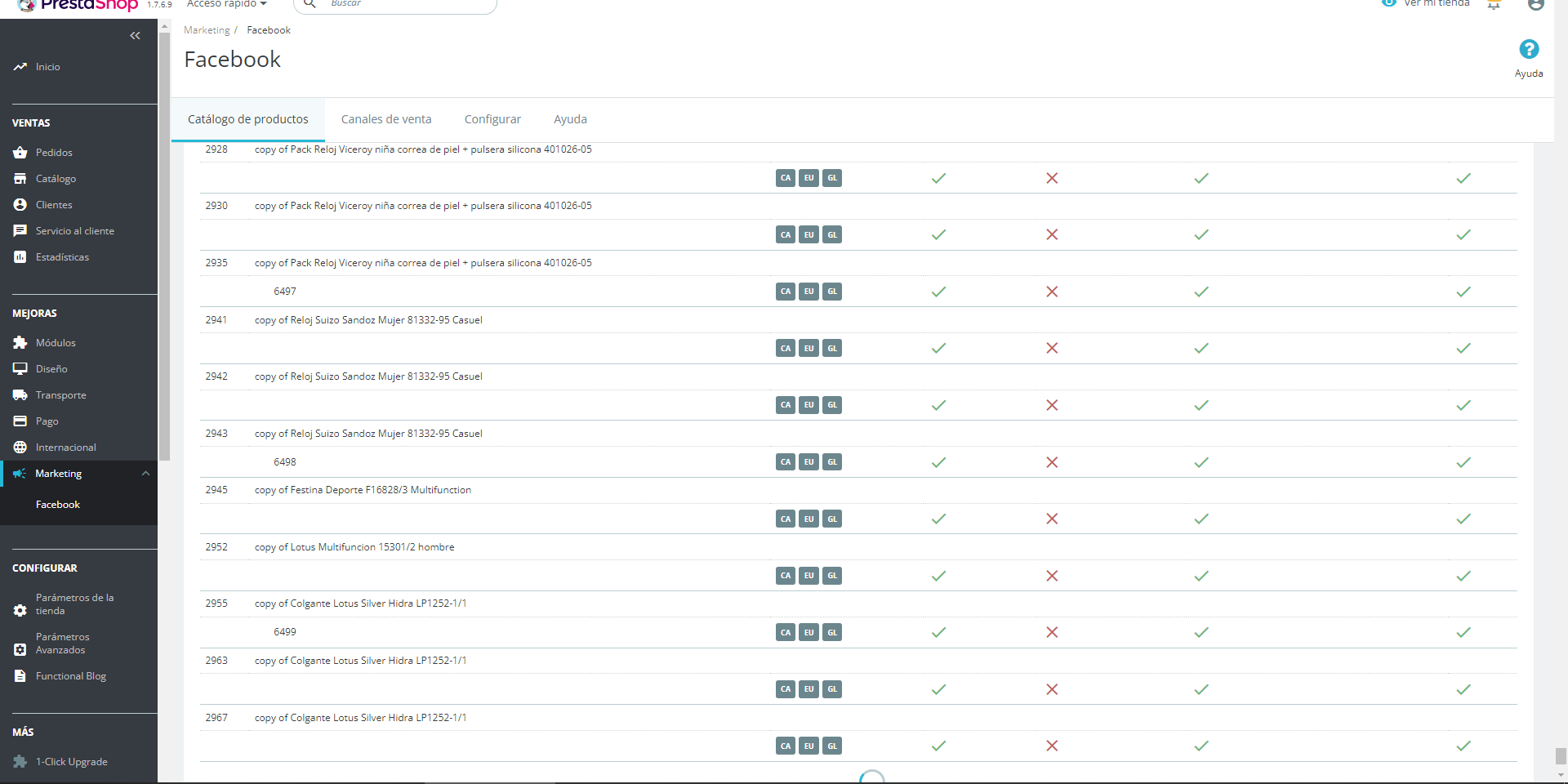Click the Functional Blog document icon
The height and width of the screenshot is (784, 1568).
[20, 676]
